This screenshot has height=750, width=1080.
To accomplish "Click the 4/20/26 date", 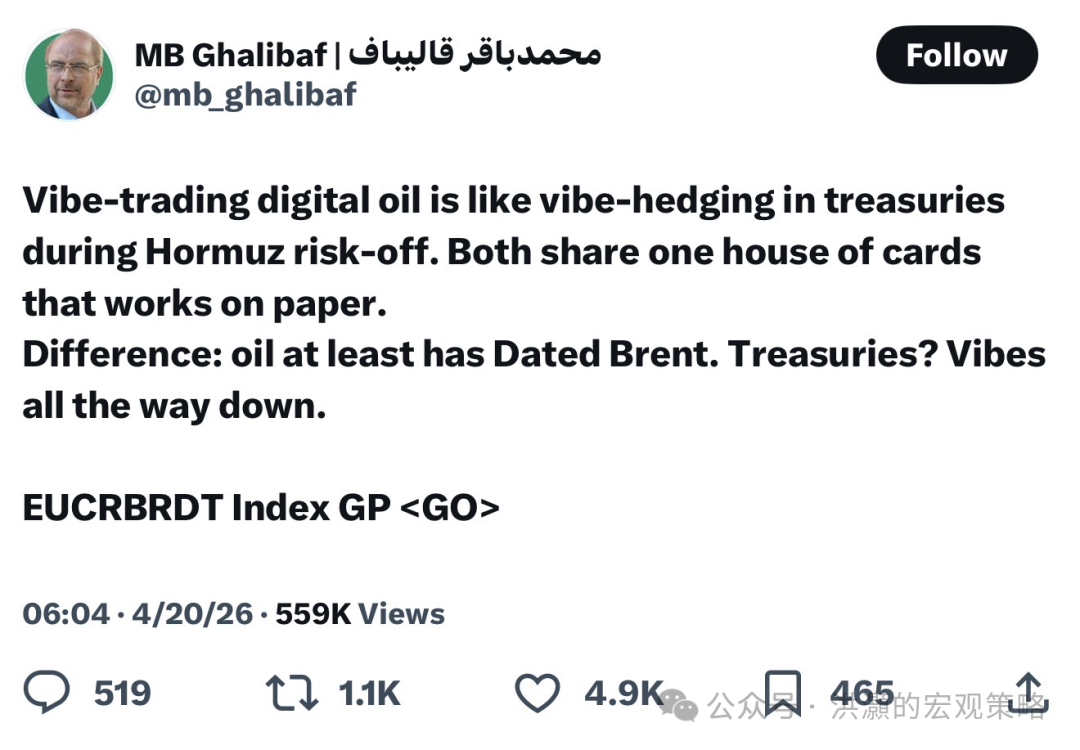I will [x=192, y=614].
